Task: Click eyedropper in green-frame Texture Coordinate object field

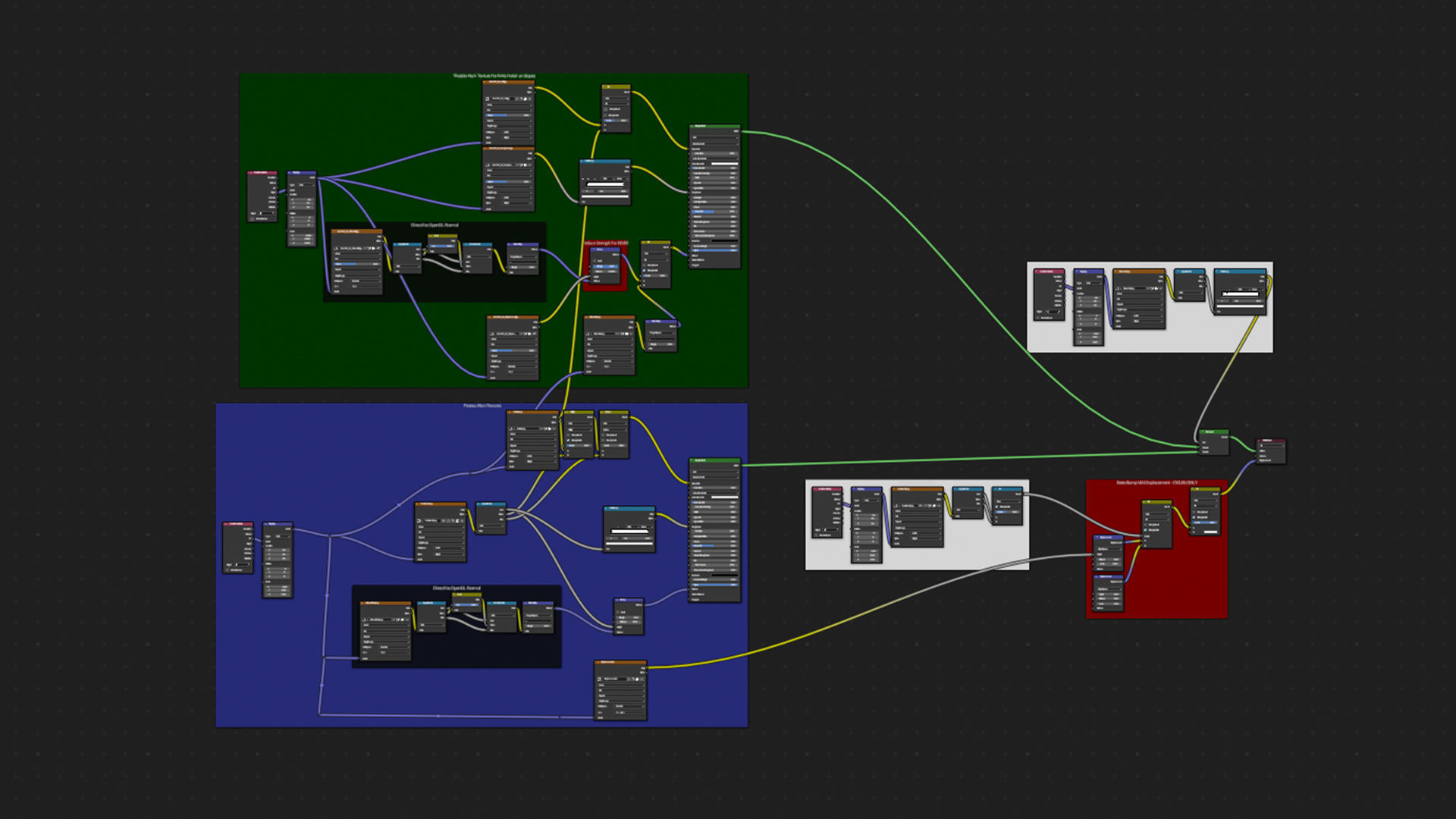Action: click(273, 213)
